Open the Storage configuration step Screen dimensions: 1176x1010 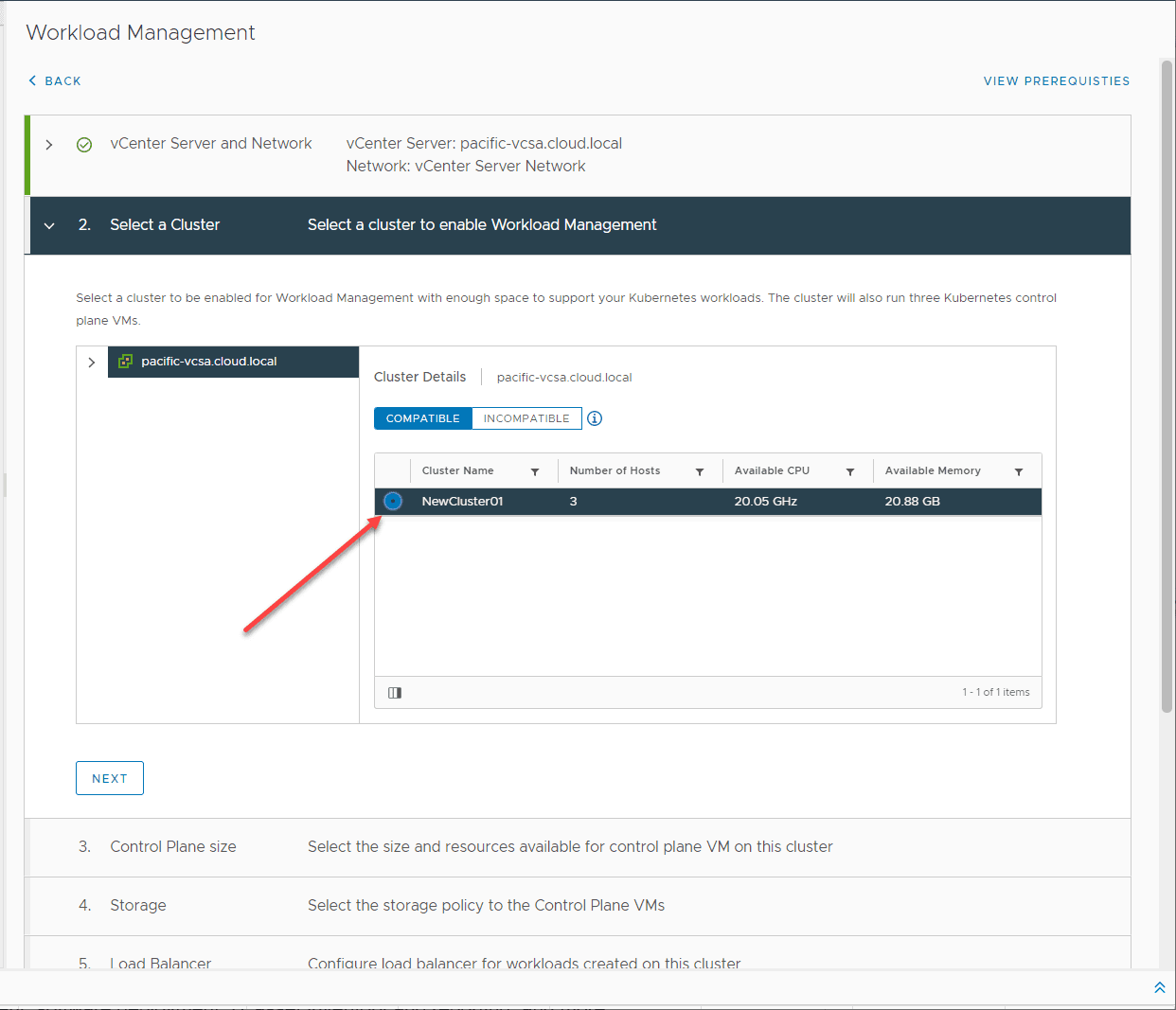pos(138,905)
